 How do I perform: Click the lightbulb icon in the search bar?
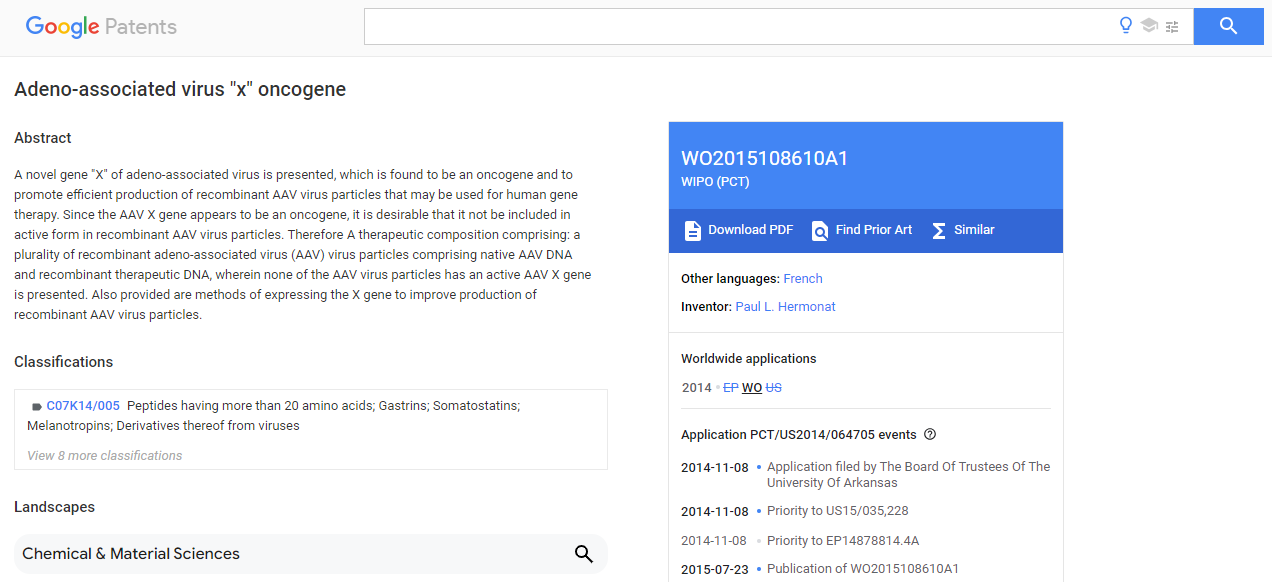click(x=1126, y=26)
